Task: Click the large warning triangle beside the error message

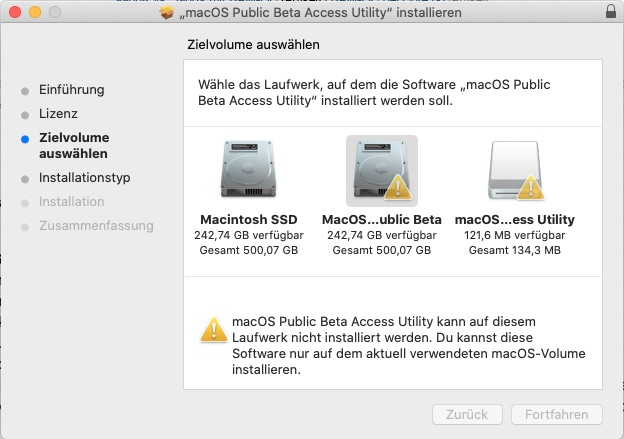Action: tap(214, 330)
